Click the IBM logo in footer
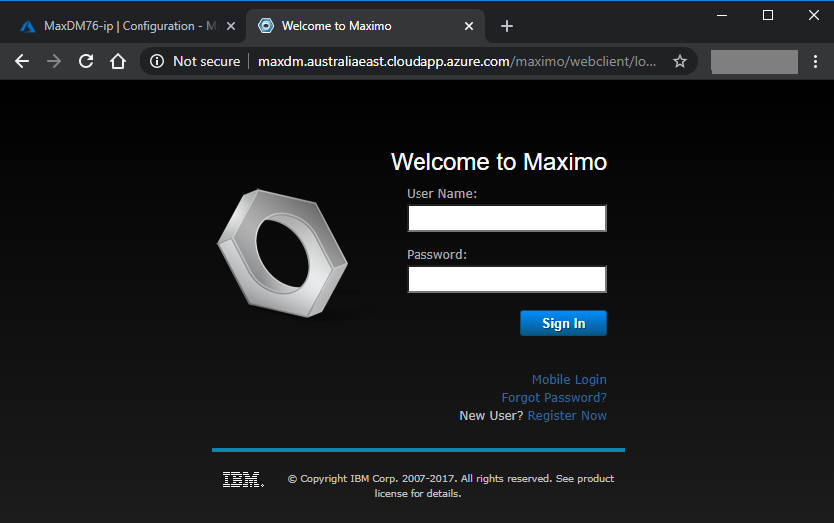The height and width of the screenshot is (523, 834). click(x=243, y=479)
